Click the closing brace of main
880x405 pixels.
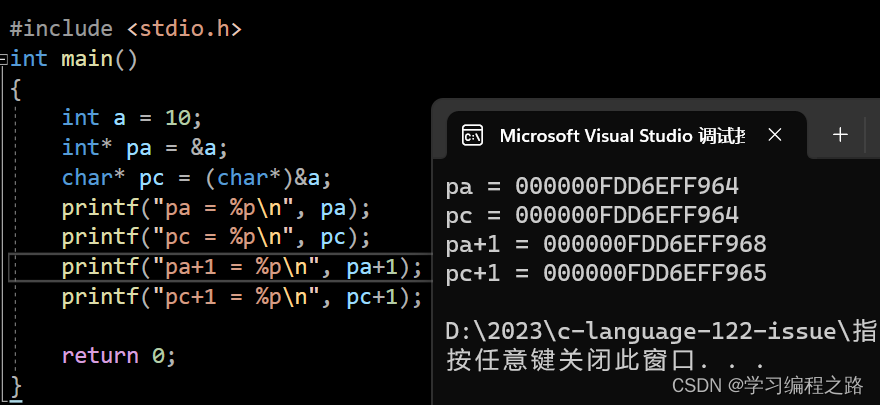click(16, 387)
